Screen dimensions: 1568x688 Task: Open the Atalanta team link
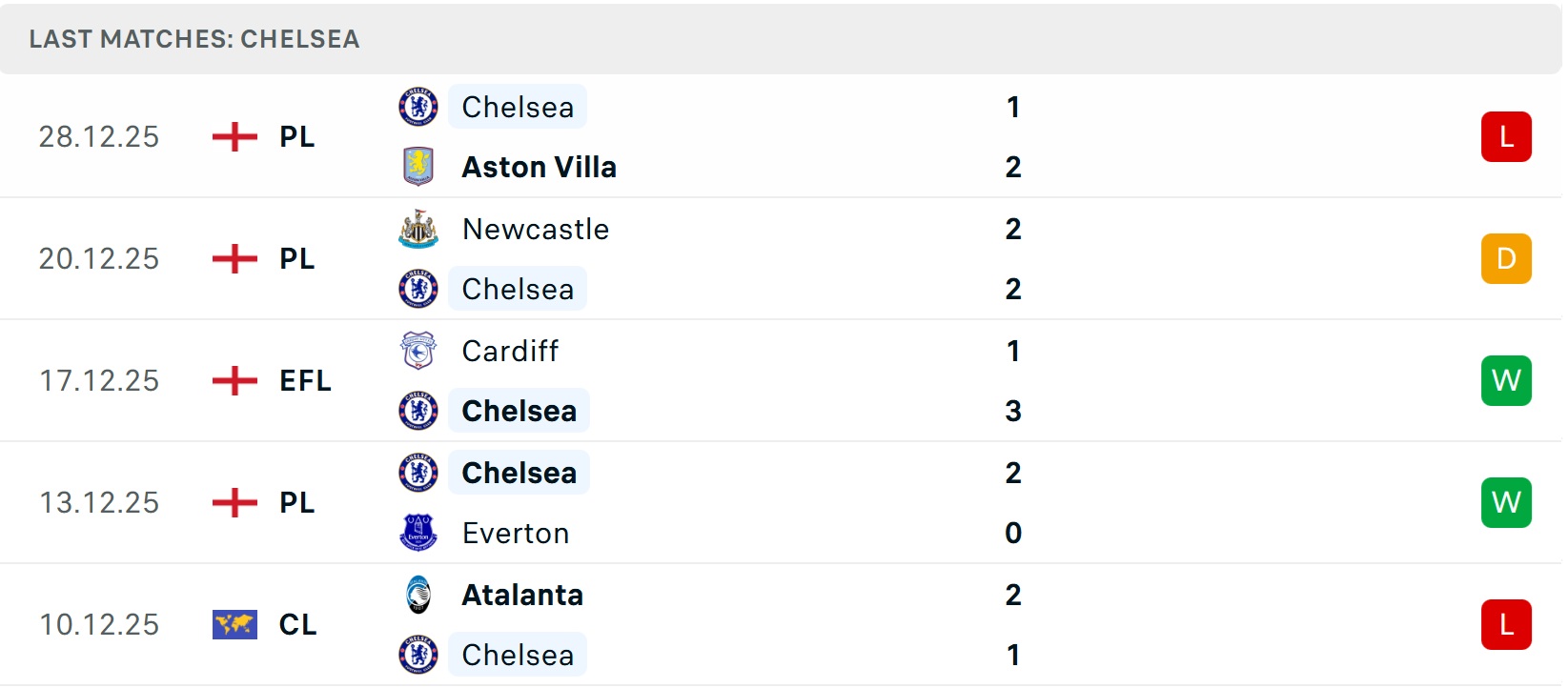[x=522, y=596]
